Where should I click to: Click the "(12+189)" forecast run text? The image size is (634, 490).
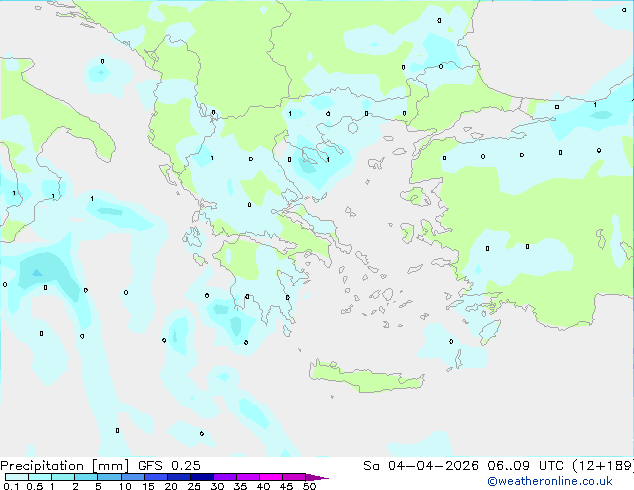click(x=602, y=466)
